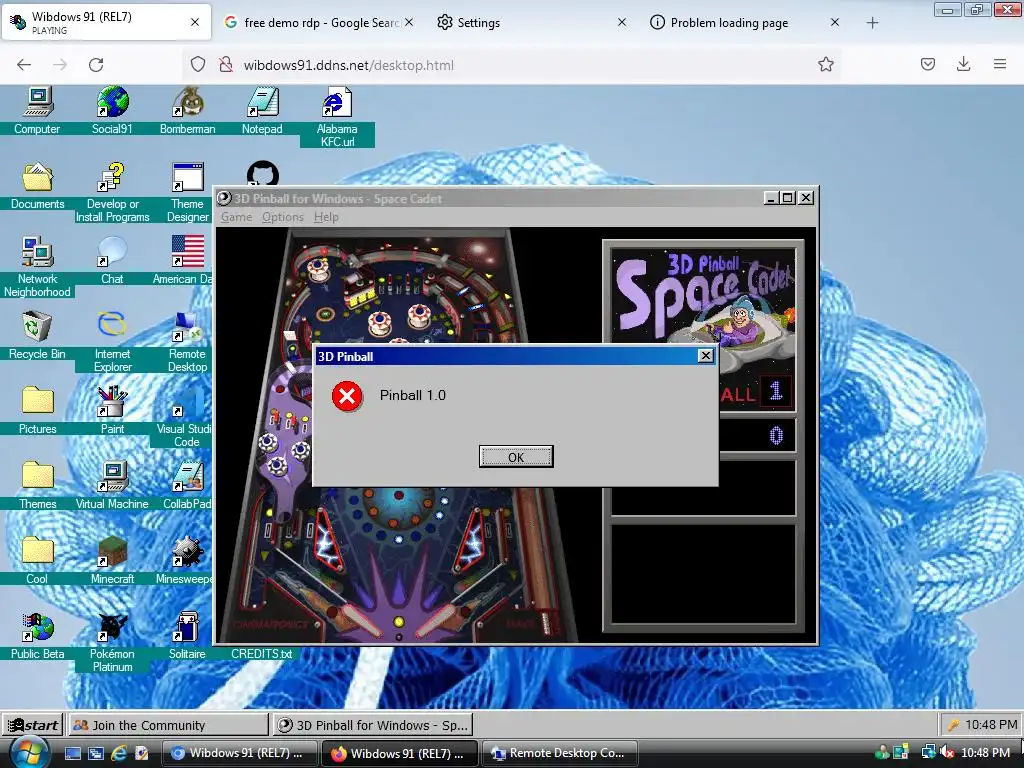This screenshot has width=1024, height=768.
Task: Open the Options menu in Pinball
Action: point(283,217)
